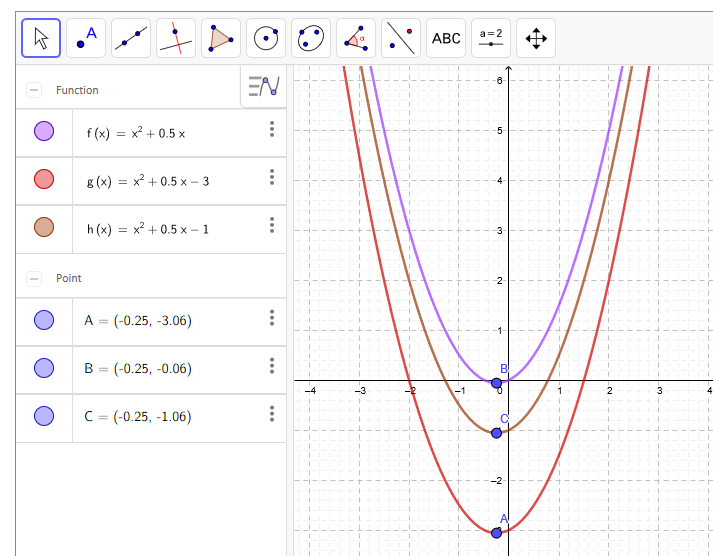Select the Slider a=2 tool
The height and width of the screenshot is (556, 713).
pos(491,39)
